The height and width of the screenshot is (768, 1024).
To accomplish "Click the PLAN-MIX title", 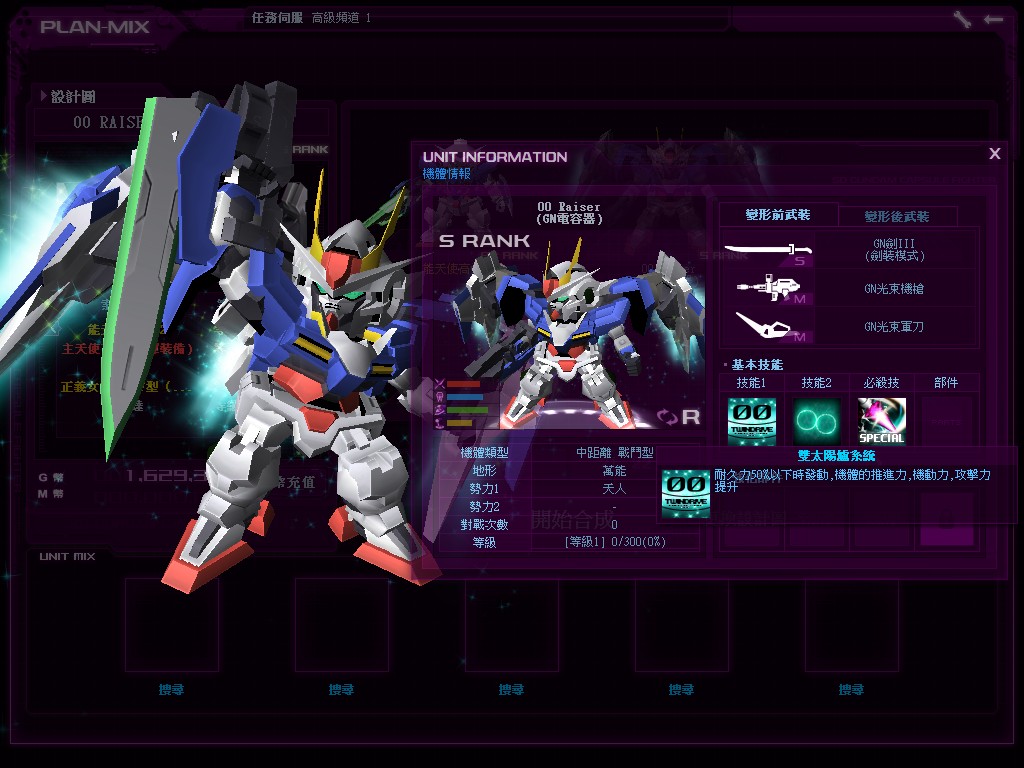I will coord(95,27).
